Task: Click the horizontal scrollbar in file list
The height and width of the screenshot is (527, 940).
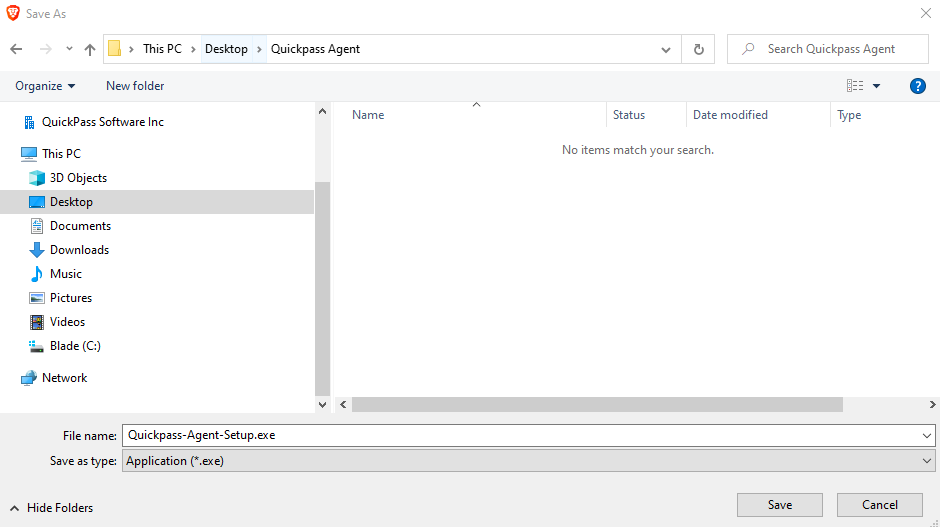Action: click(597, 405)
